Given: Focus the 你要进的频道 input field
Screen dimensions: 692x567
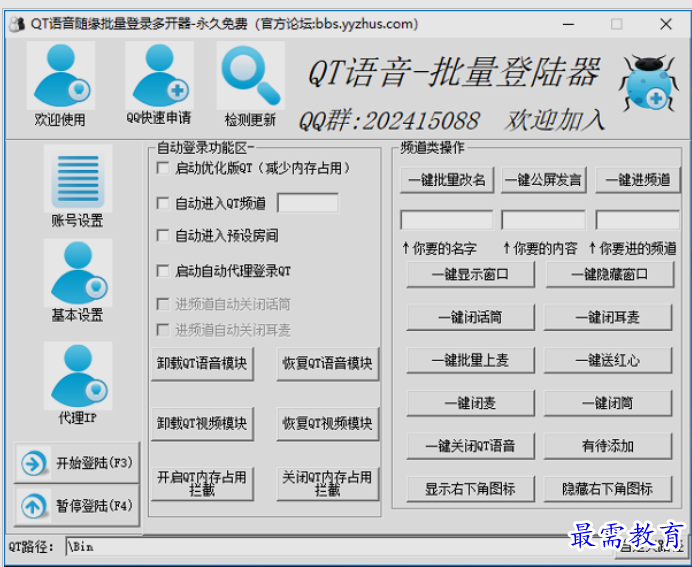Looking at the screenshot, I should tap(638, 220).
